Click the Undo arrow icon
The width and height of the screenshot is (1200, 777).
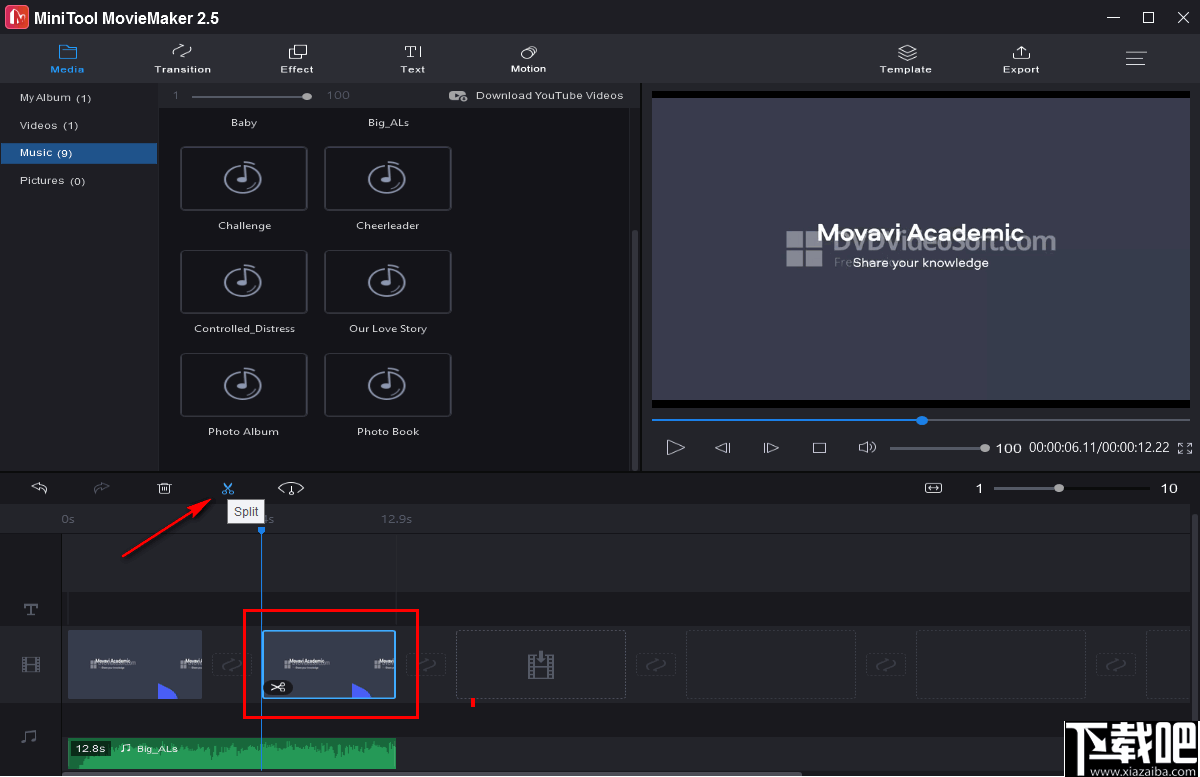pyautogui.click(x=39, y=488)
